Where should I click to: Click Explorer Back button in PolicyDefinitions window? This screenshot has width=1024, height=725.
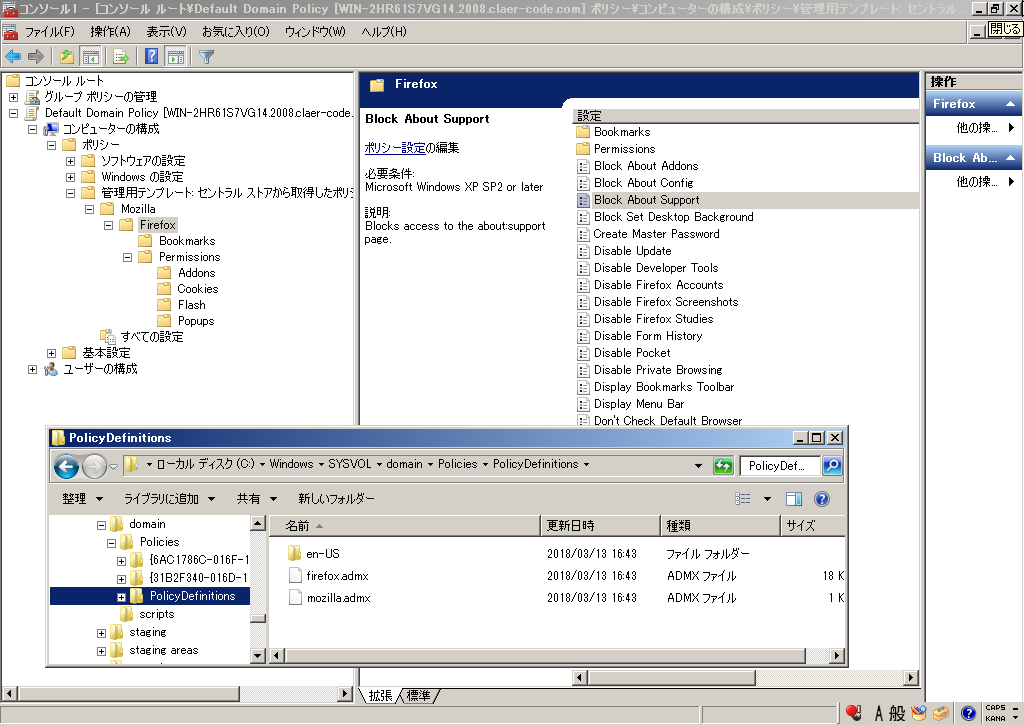66,466
